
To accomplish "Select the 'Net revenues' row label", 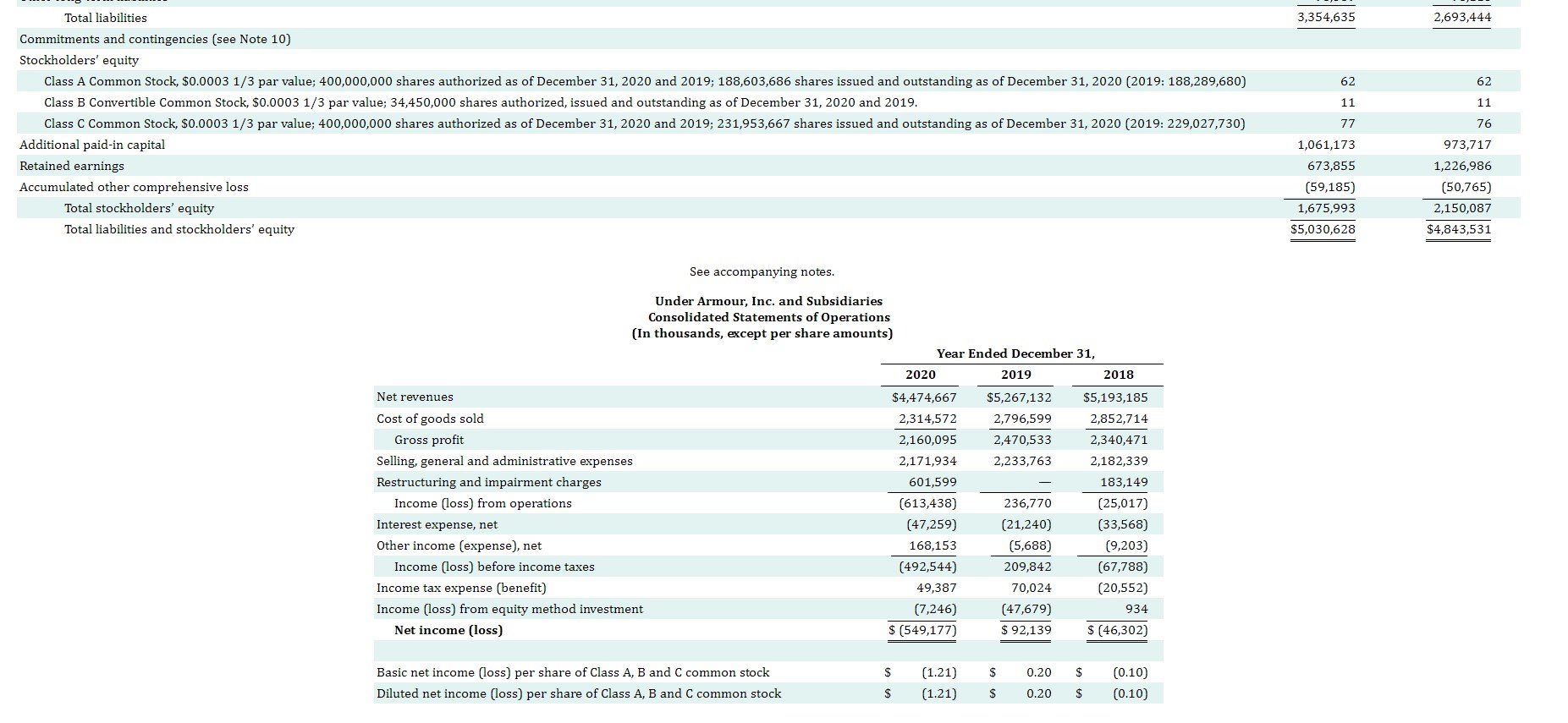I will click(x=415, y=397).
